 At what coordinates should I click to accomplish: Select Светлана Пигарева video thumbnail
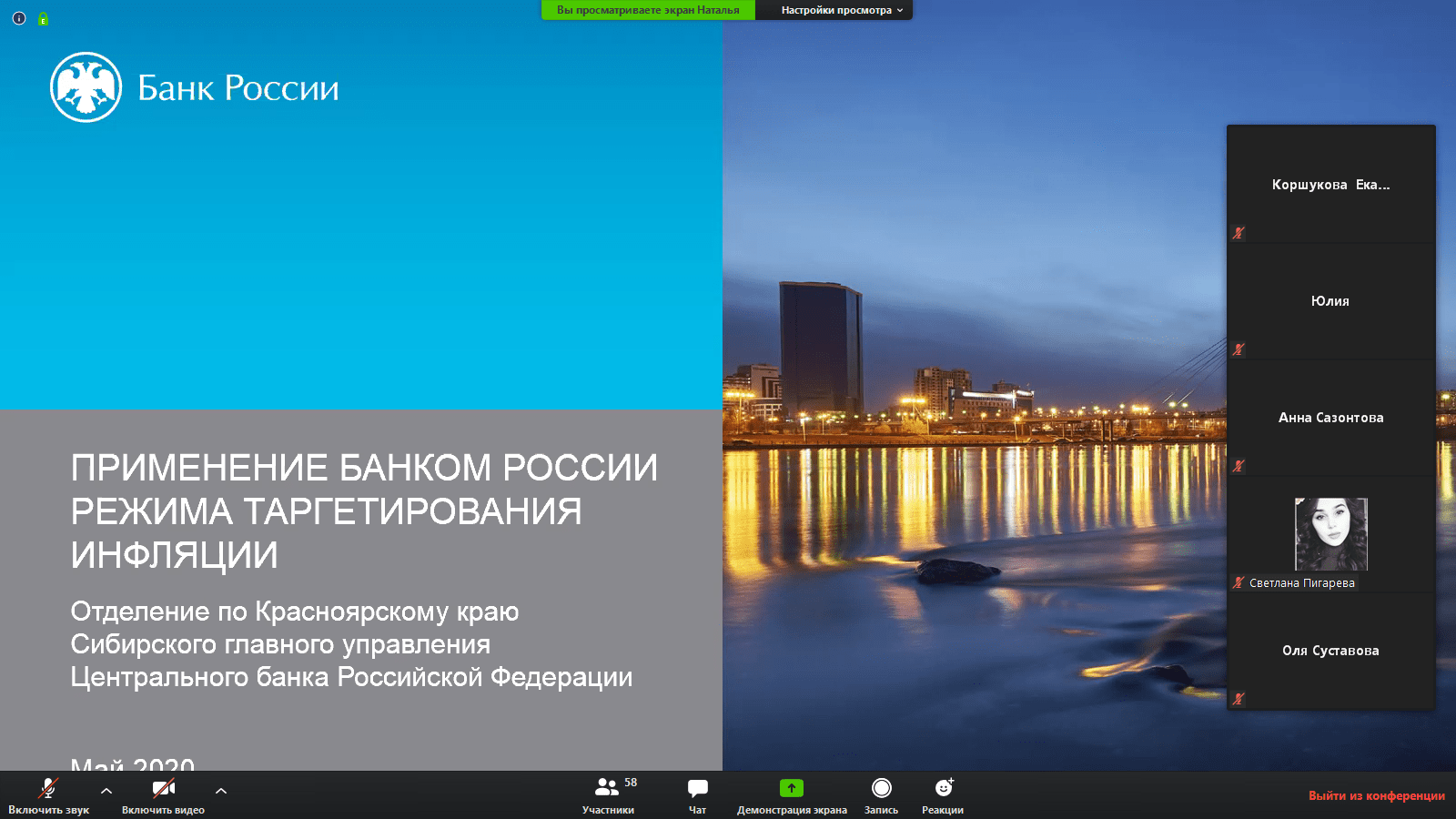click(1331, 534)
